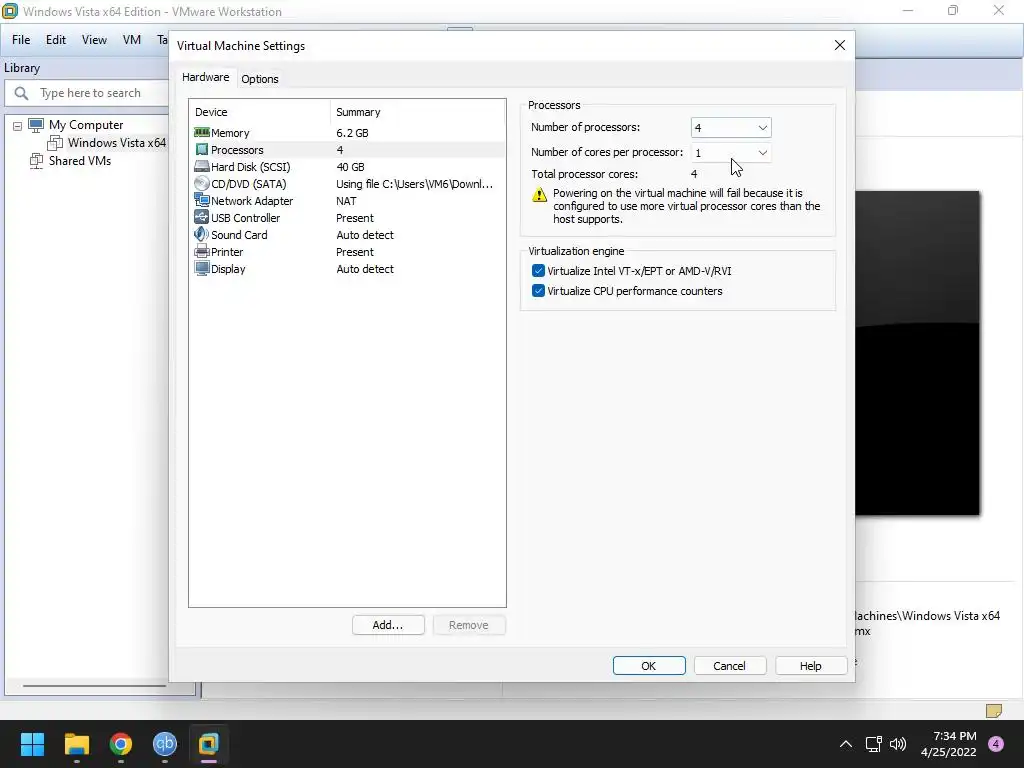1024x768 pixels.
Task: Toggle Virtualize Intel VT-x/EPT or AMD-V/RVI
Action: coord(538,271)
